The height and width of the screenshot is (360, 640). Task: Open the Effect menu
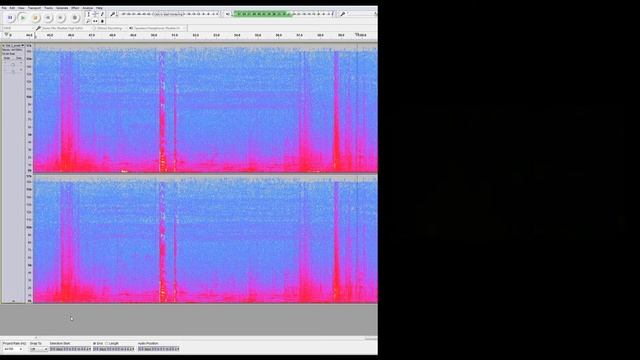pyautogui.click(x=75, y=8)
